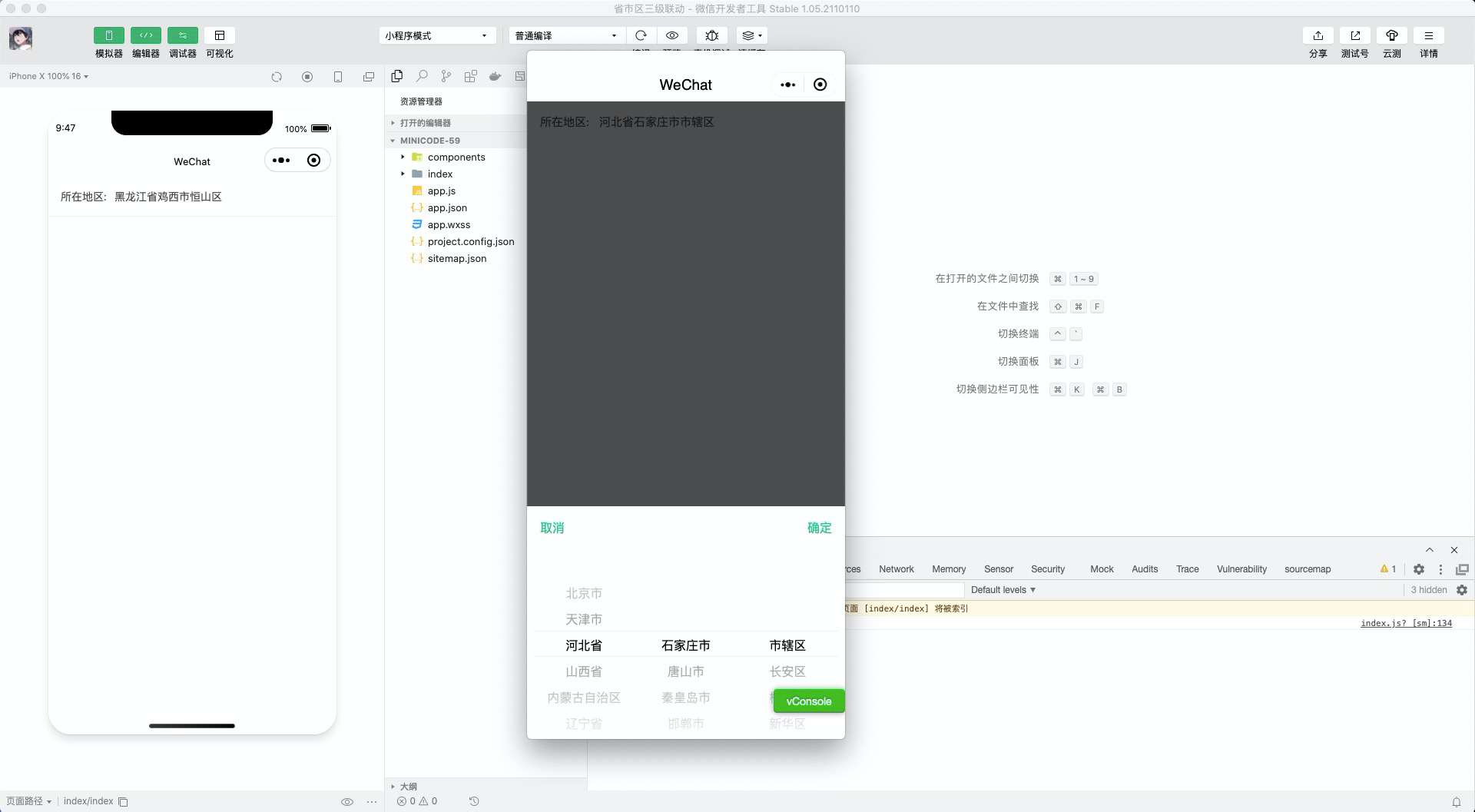
Task: Switch to the Security tab
Action: coord(1048,569)
